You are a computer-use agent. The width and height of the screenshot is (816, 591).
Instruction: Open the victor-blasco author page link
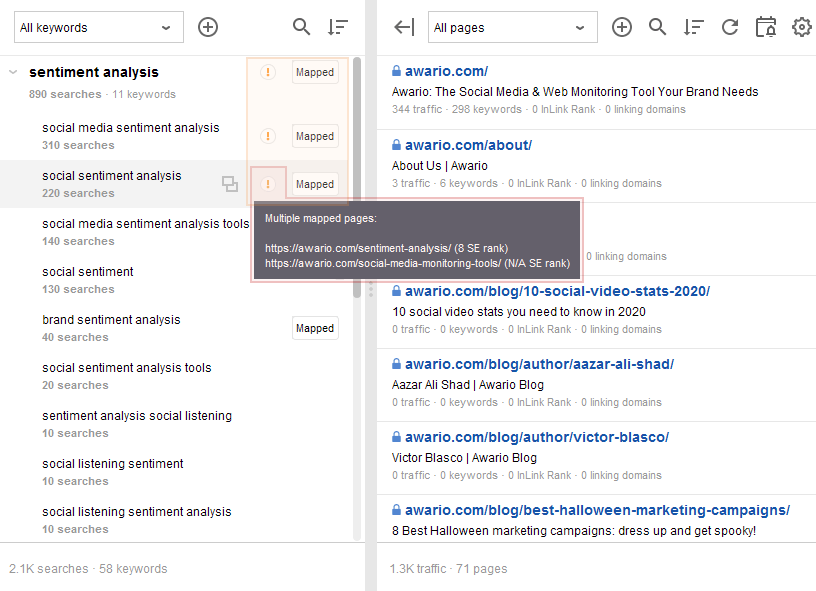537,437
